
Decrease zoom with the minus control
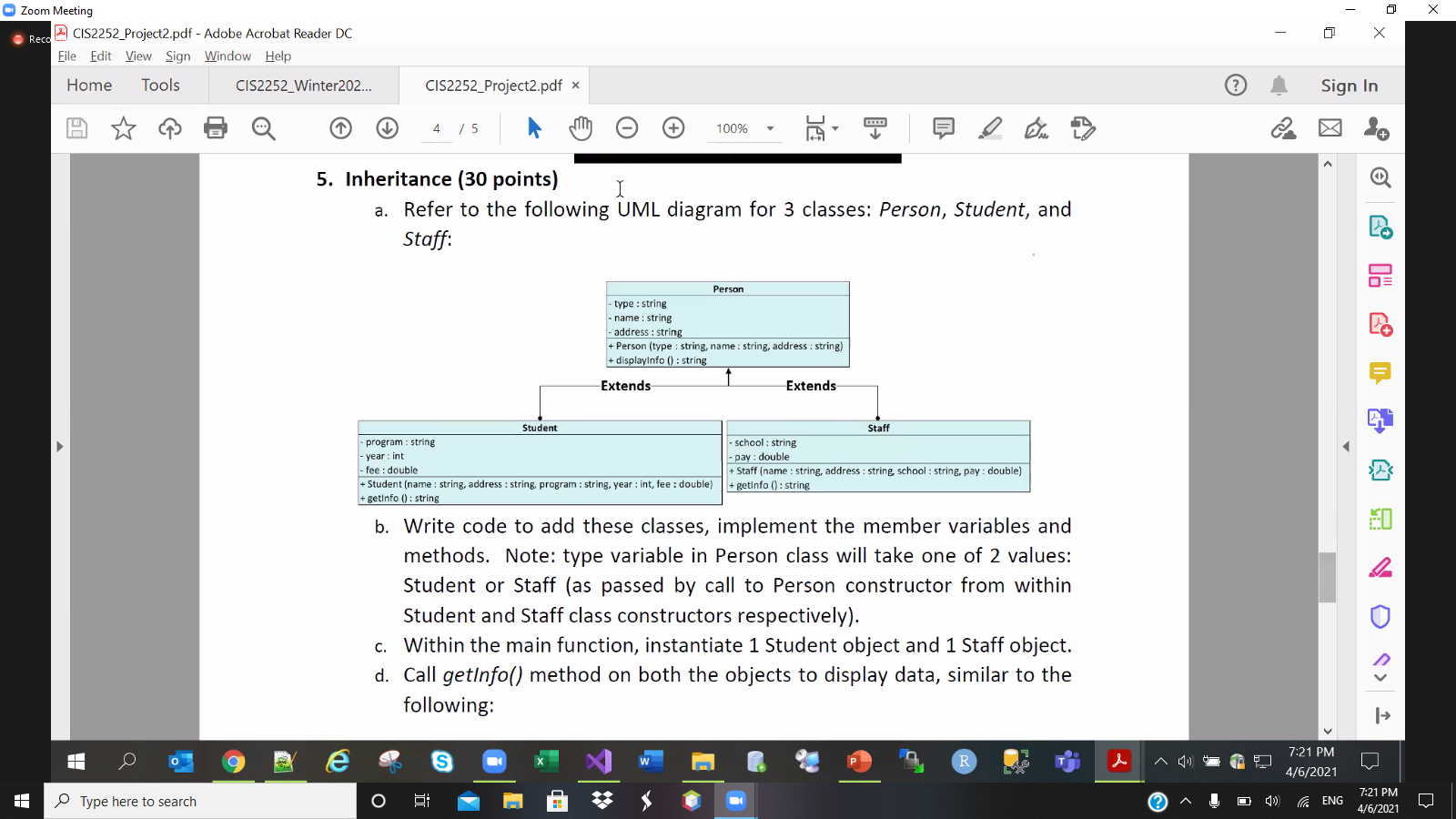point(627,128)
